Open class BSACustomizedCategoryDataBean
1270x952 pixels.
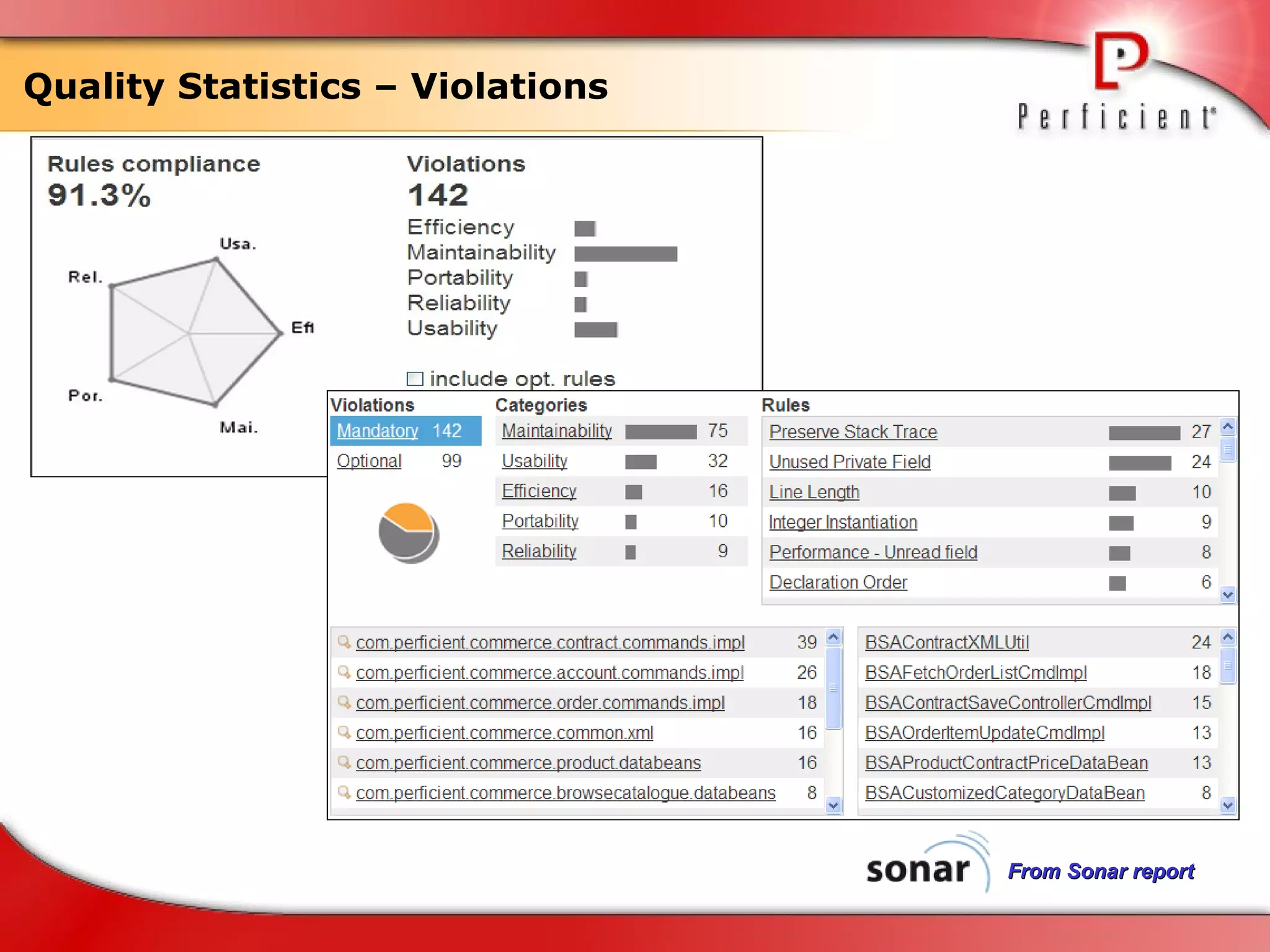[x=1005, y=793]
